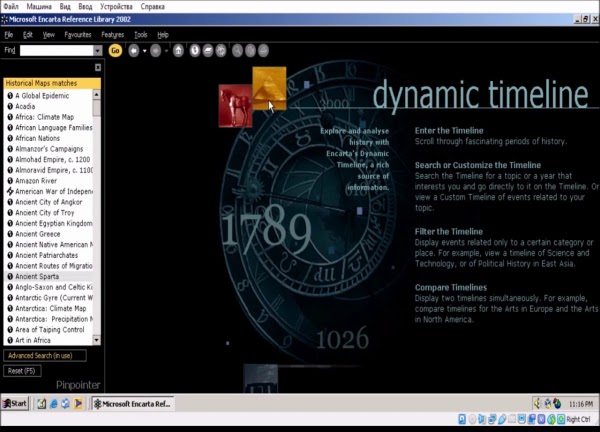
Task: Close the Pinpointer pane with the X
Action: tap(98, 67)
